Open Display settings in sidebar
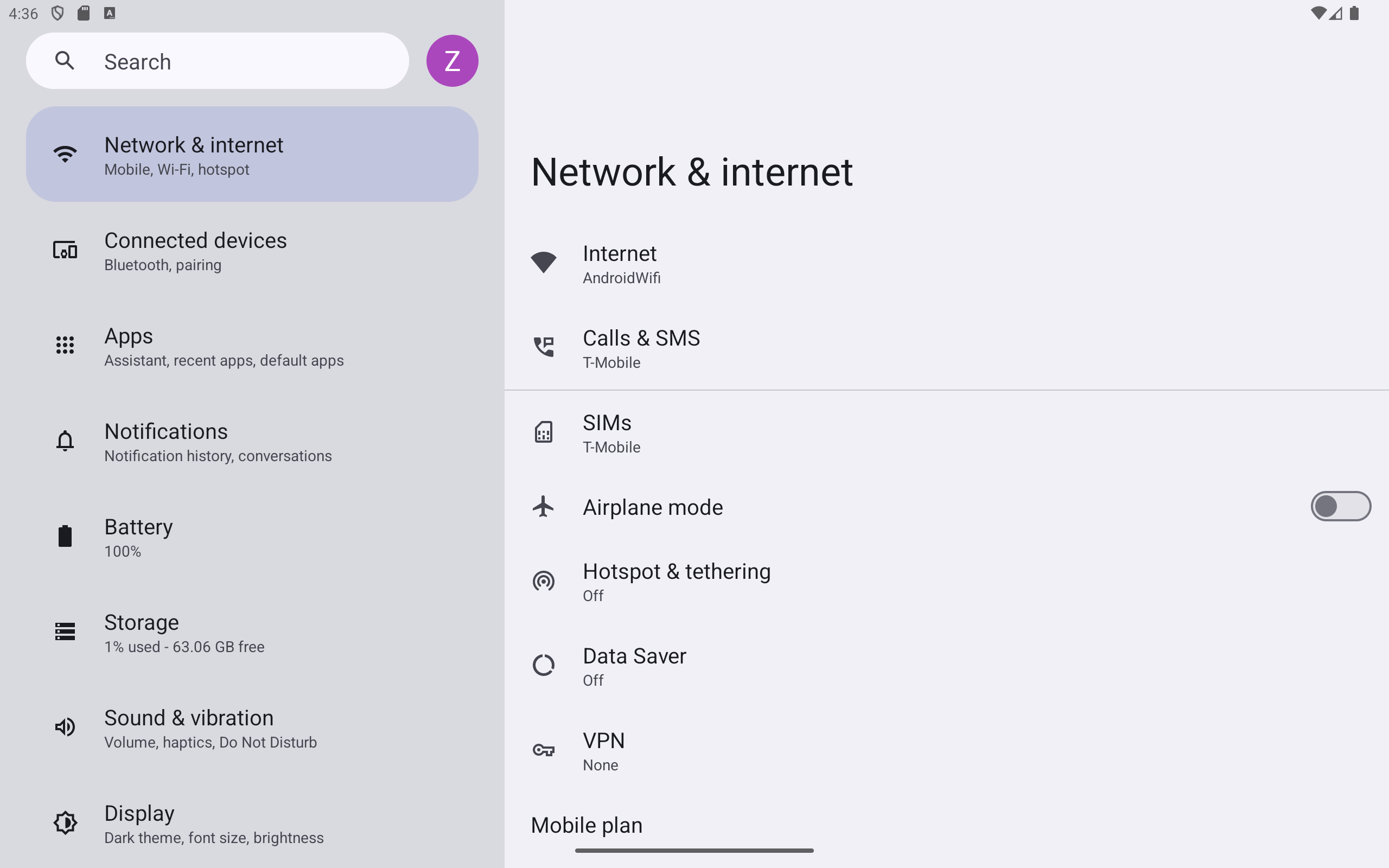Screen dimensions: 1389x868 tap(214, 823)
